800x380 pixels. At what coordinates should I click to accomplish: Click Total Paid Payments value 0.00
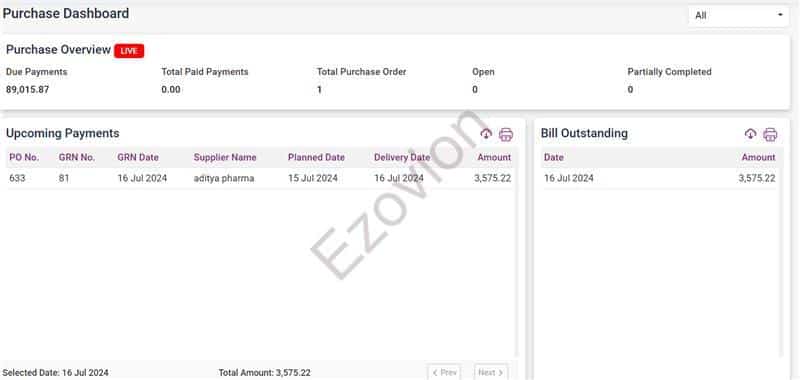171,90
